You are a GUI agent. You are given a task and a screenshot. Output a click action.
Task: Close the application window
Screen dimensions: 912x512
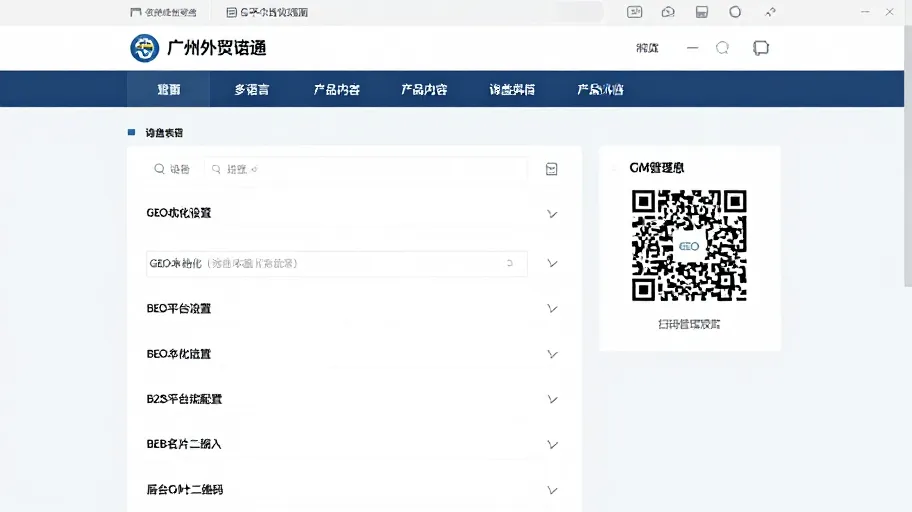click(889, 12)
